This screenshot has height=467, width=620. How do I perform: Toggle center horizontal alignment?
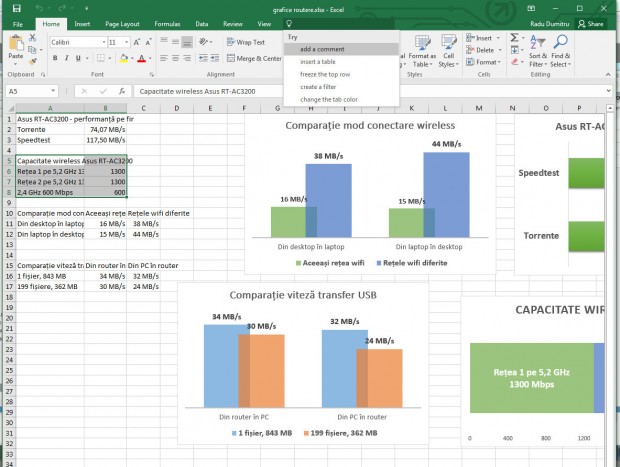point(176,58)
